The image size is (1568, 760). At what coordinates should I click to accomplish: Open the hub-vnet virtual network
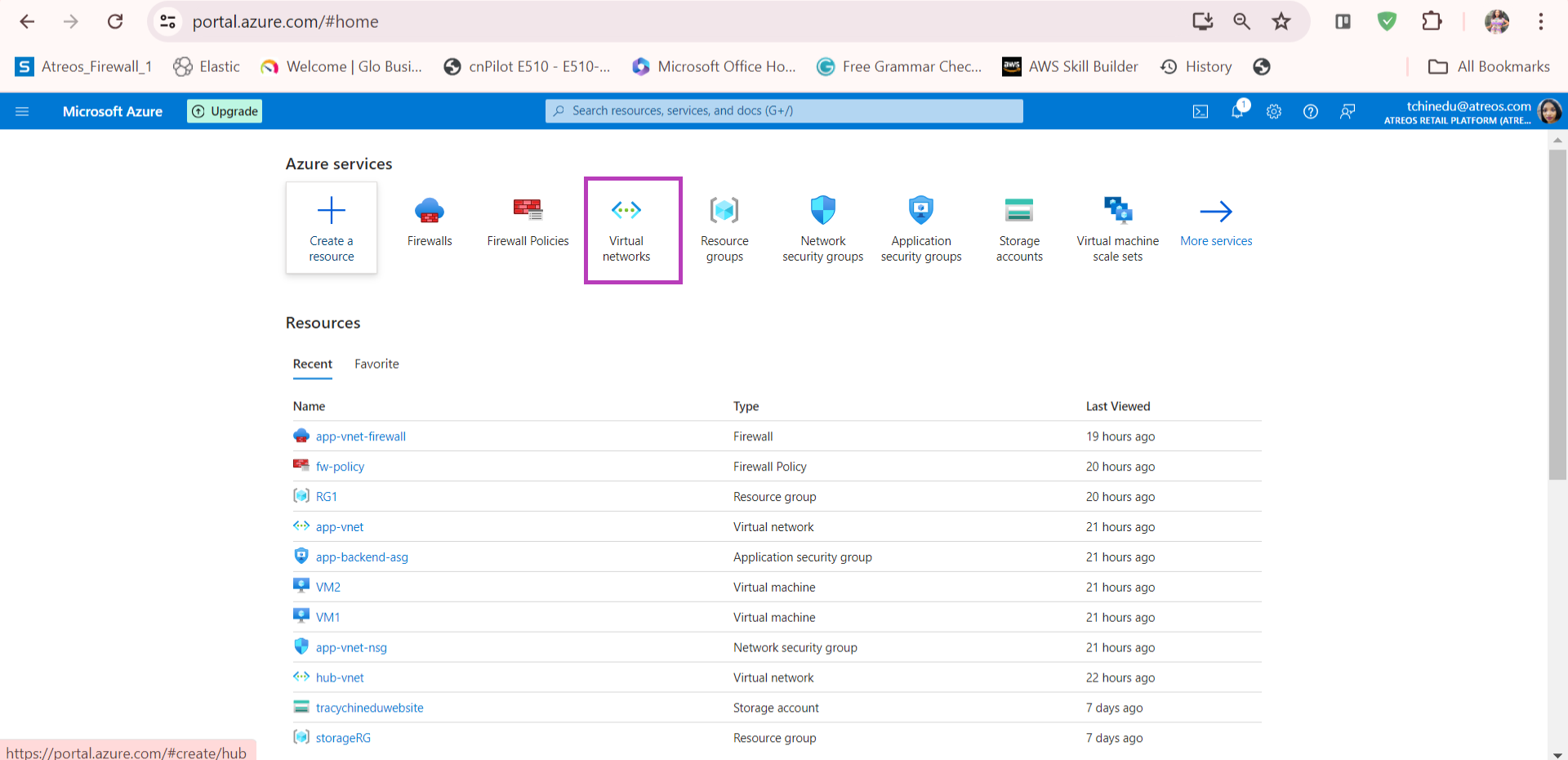click(x=340, y=678)
